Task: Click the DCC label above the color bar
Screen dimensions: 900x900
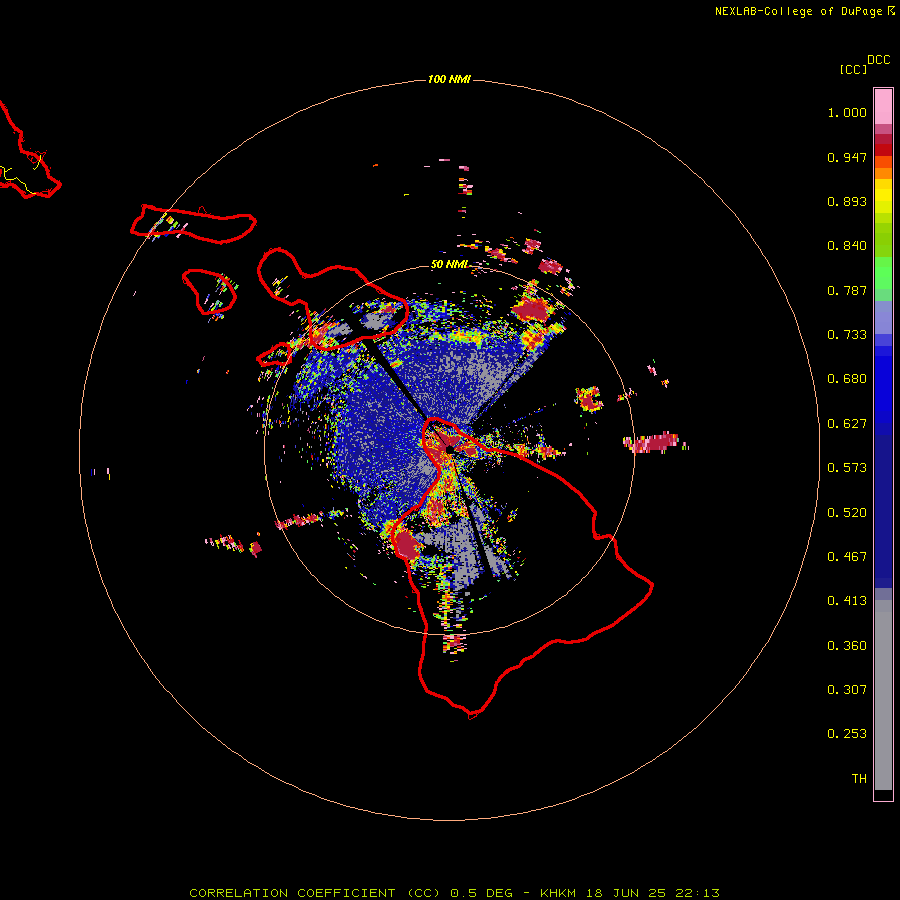Action: (x=879, y=60)
